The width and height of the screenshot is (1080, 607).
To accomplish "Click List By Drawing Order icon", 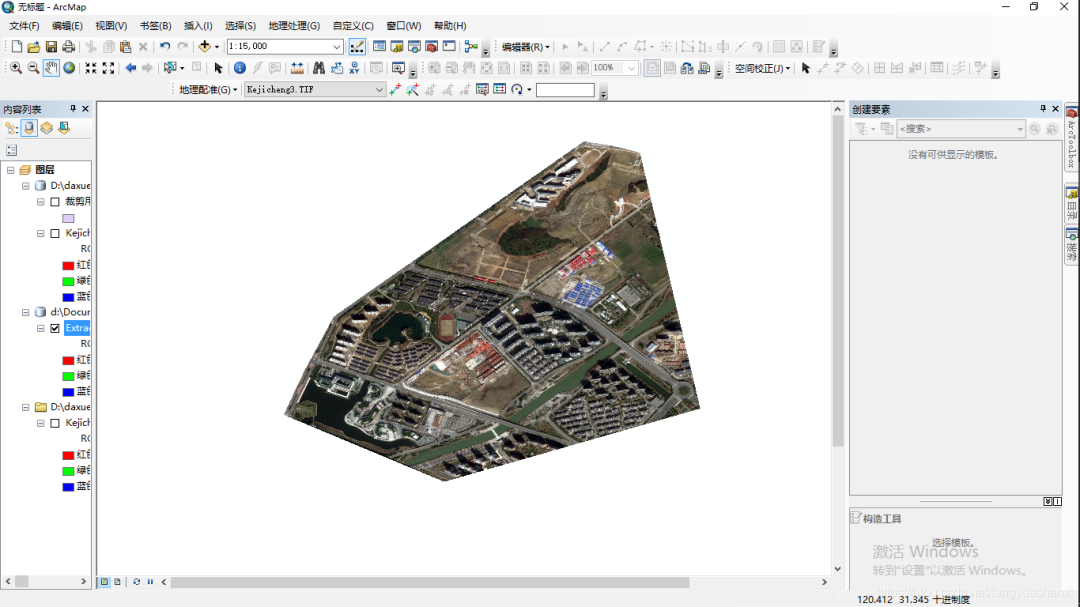I will click(12, 128).
